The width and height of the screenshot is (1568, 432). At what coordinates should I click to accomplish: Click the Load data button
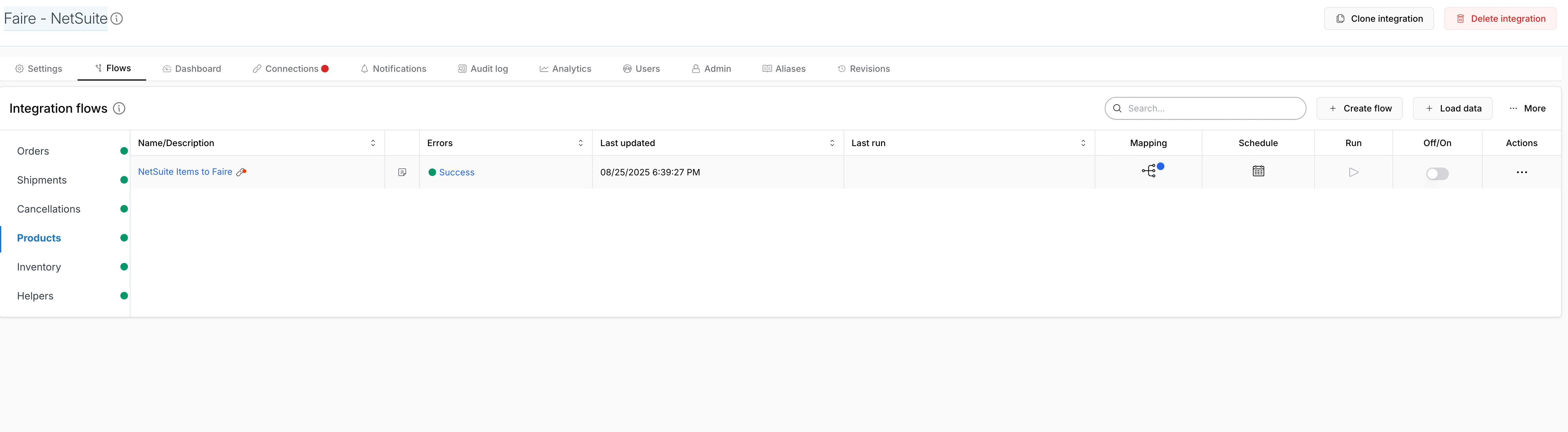pyautogui.click(x=1452, y=108)
